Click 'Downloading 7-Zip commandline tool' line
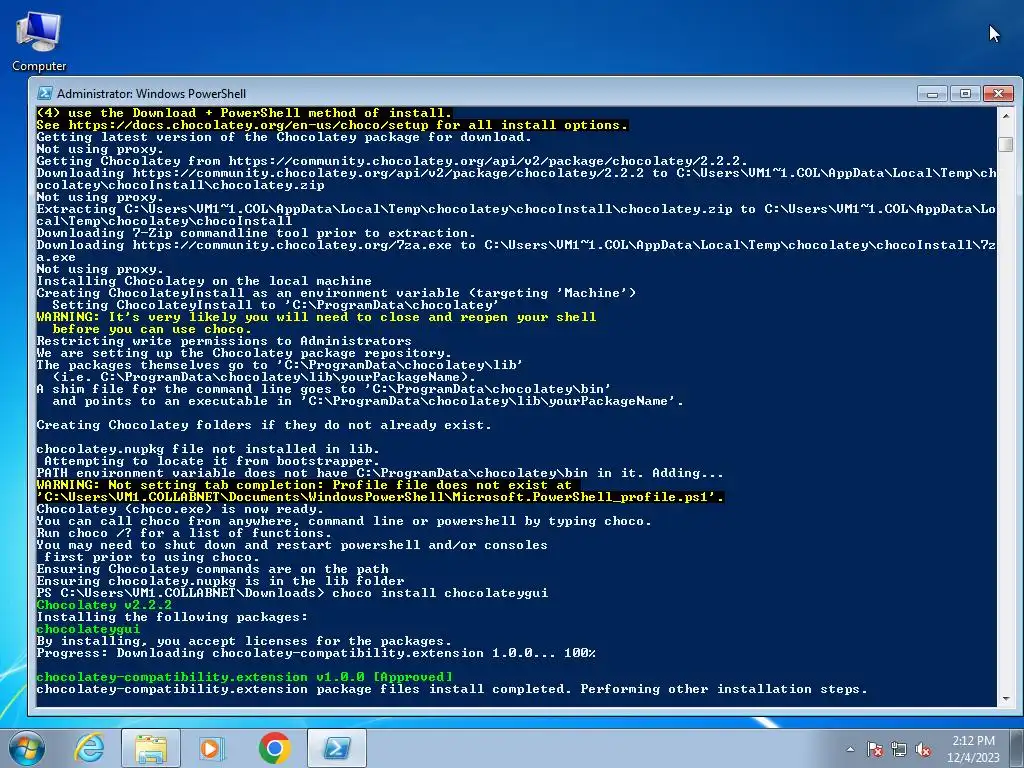The width and height of the screenshot is (1024, 768). point(256,233)
